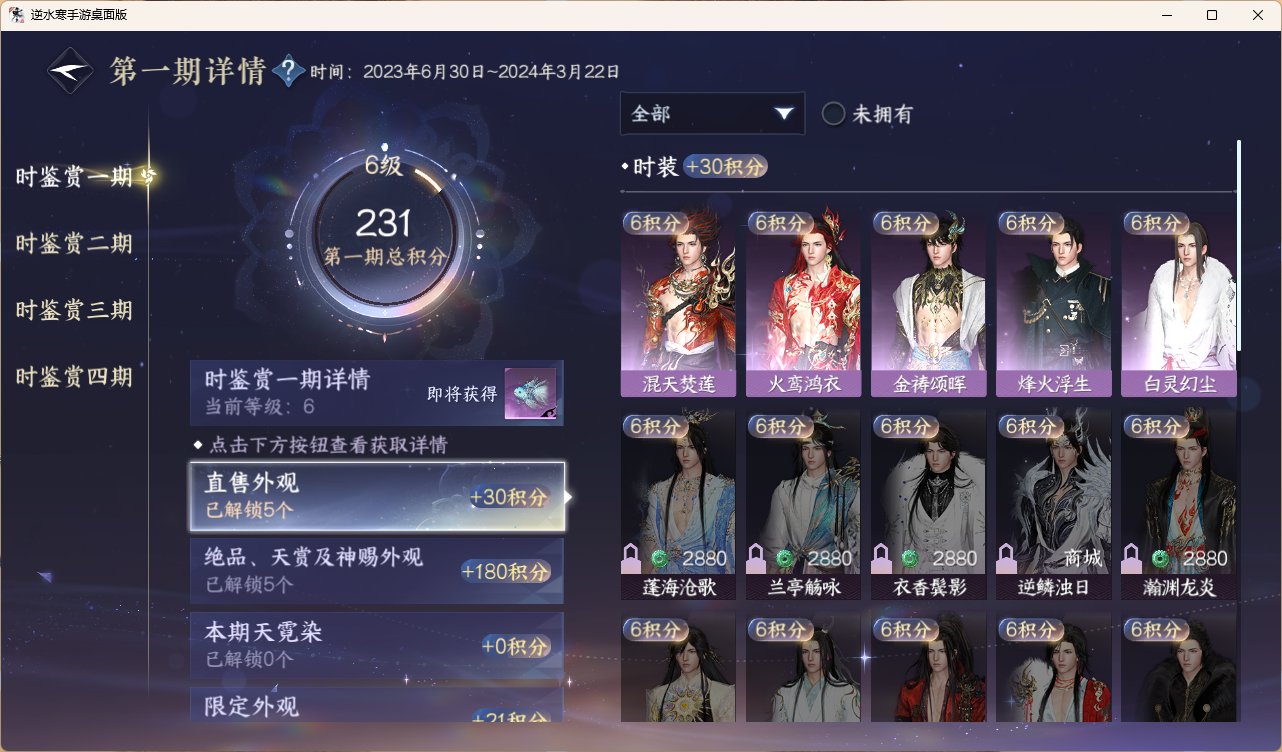This screenshot has height=752, width=1282.
Task: Switch to 时鉴赏二期 tab
Action: pyautogui.click(x=74, y=244)
